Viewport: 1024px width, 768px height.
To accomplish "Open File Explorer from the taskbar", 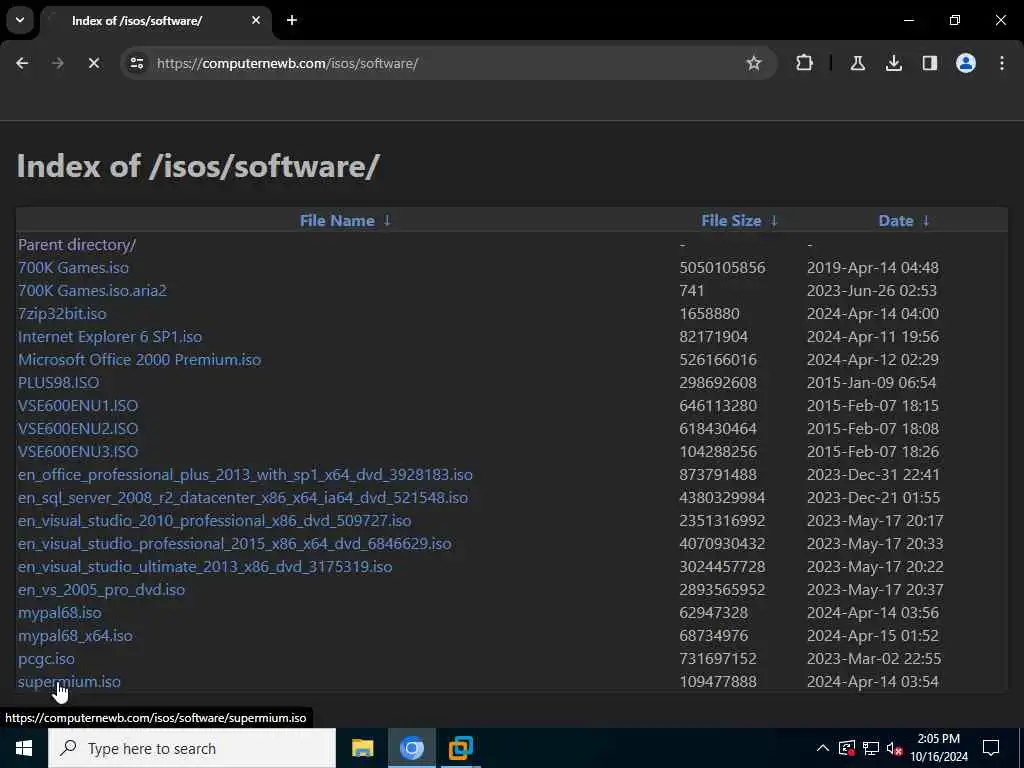I will point(362,748).
